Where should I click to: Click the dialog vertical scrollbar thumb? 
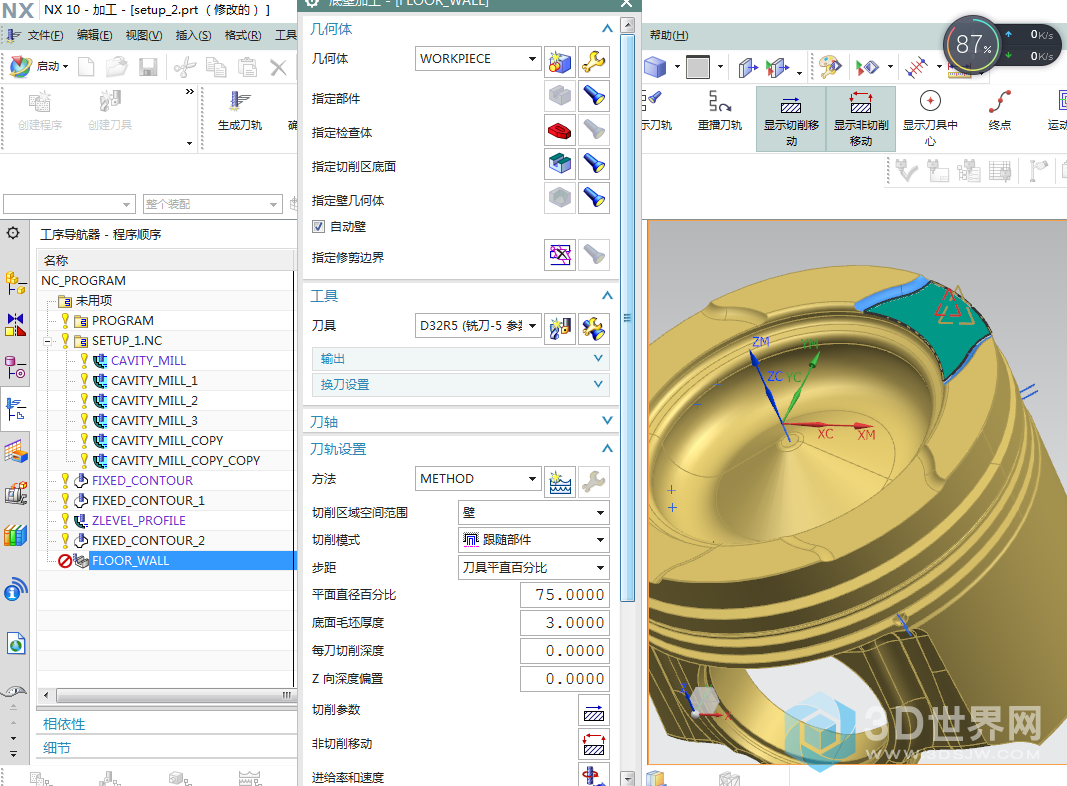(x=627, y=317)
